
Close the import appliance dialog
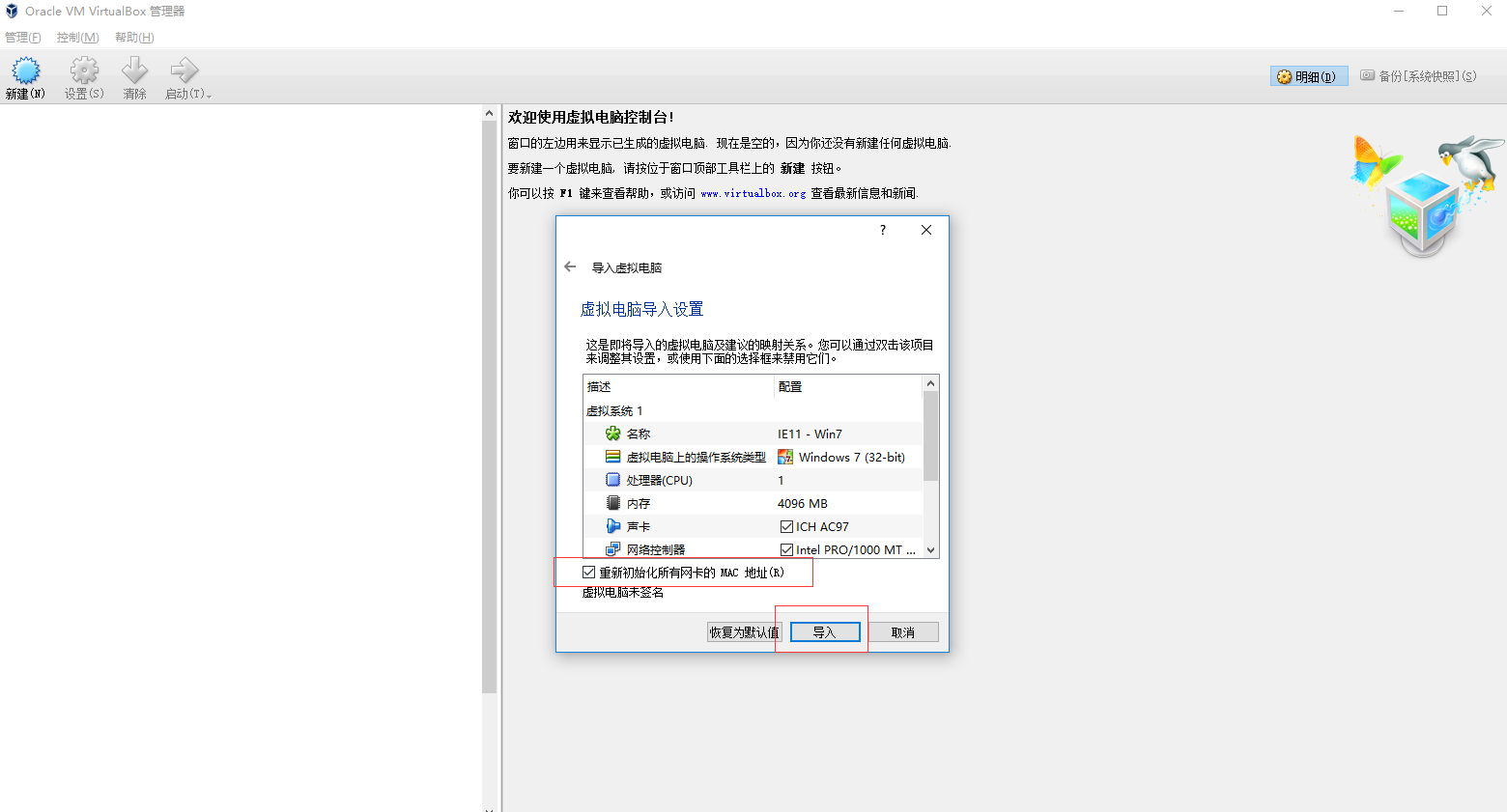point(926,230)
